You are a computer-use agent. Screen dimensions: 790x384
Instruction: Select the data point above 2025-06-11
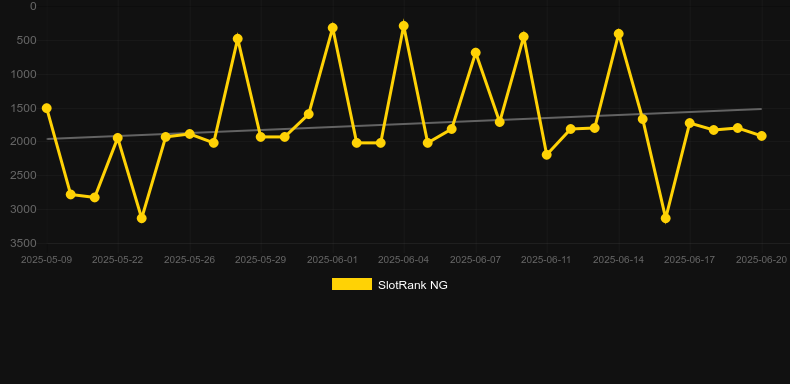coord(547,155)
